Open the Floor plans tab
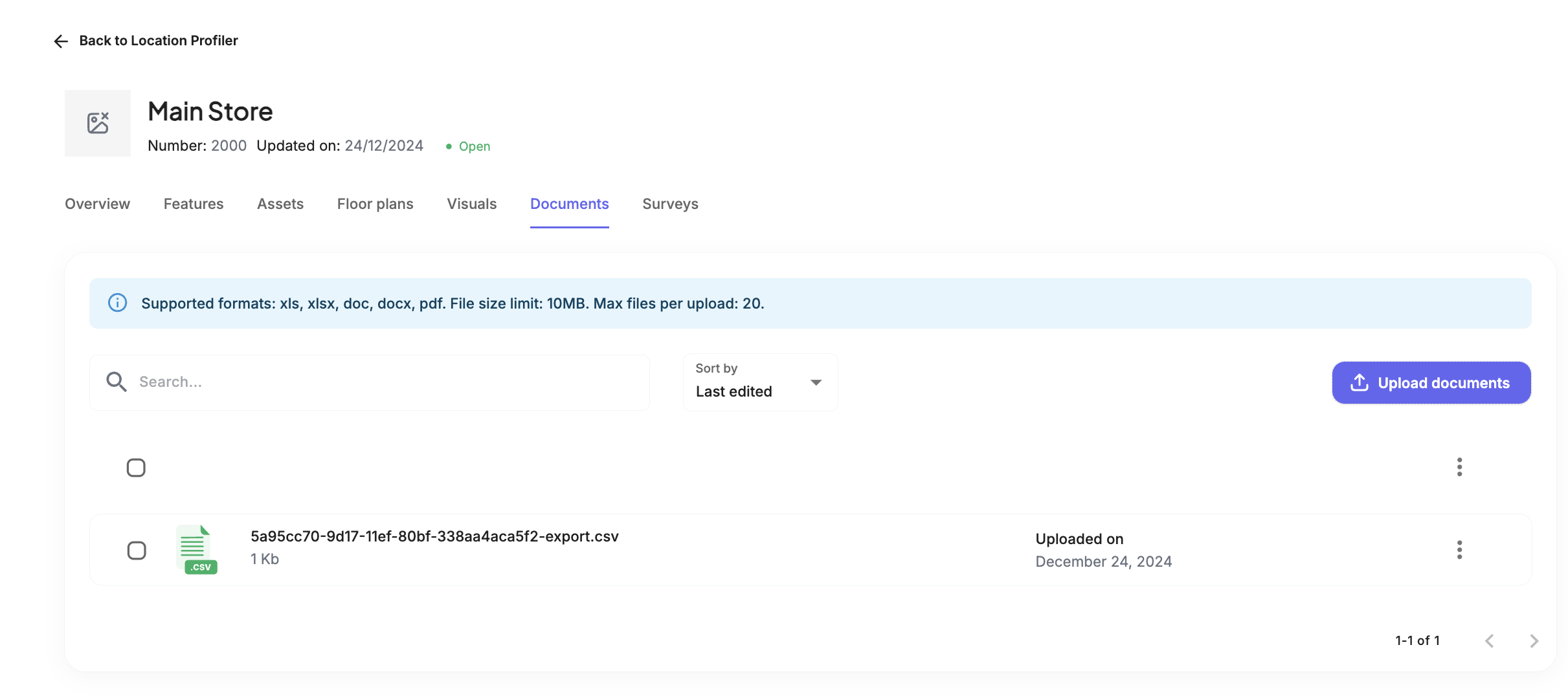This screenshot has height=700, width=1568. click(x=375, y=204)
